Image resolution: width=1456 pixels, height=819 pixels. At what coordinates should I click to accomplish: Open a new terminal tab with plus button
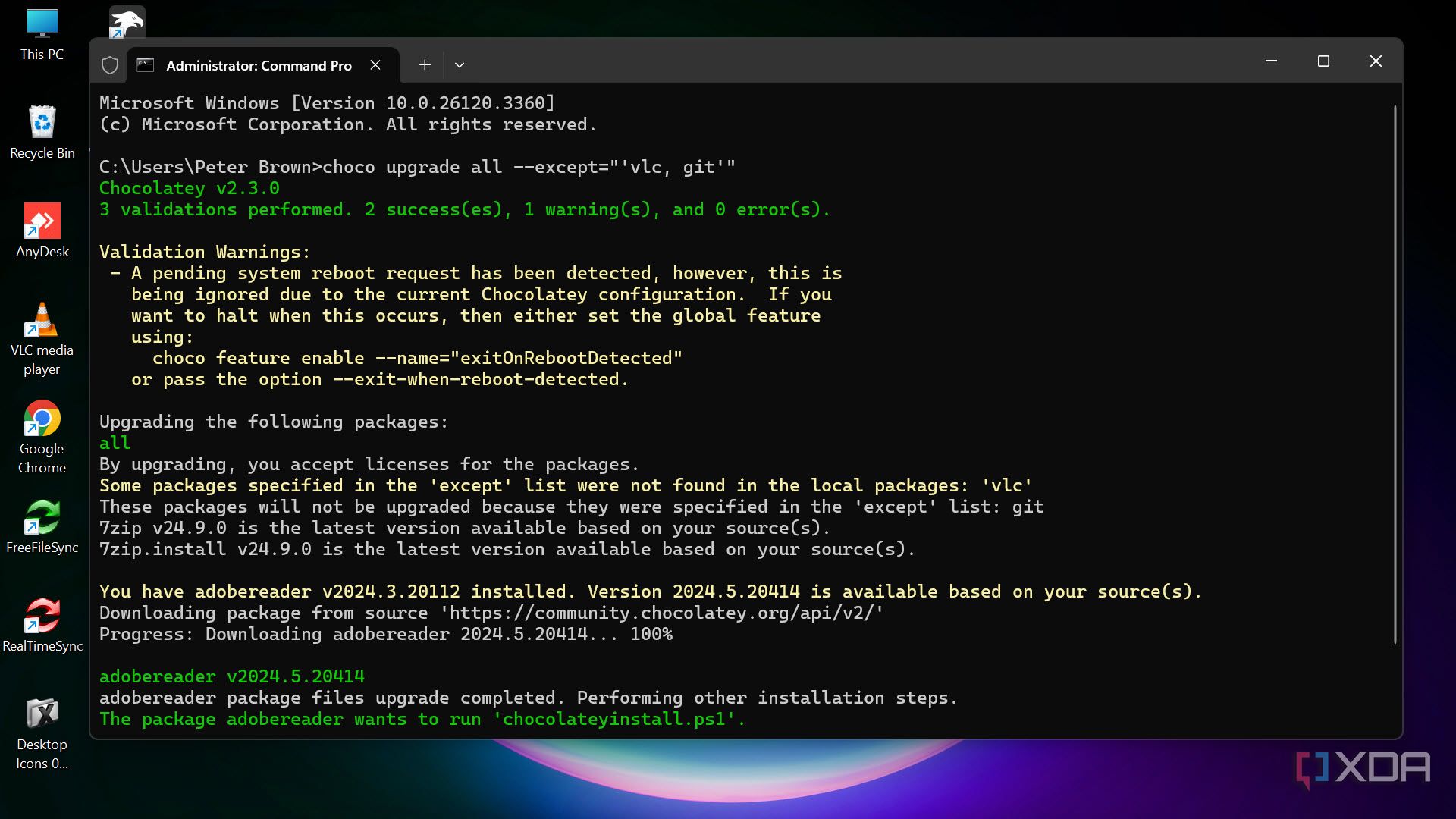click(425, 65)
